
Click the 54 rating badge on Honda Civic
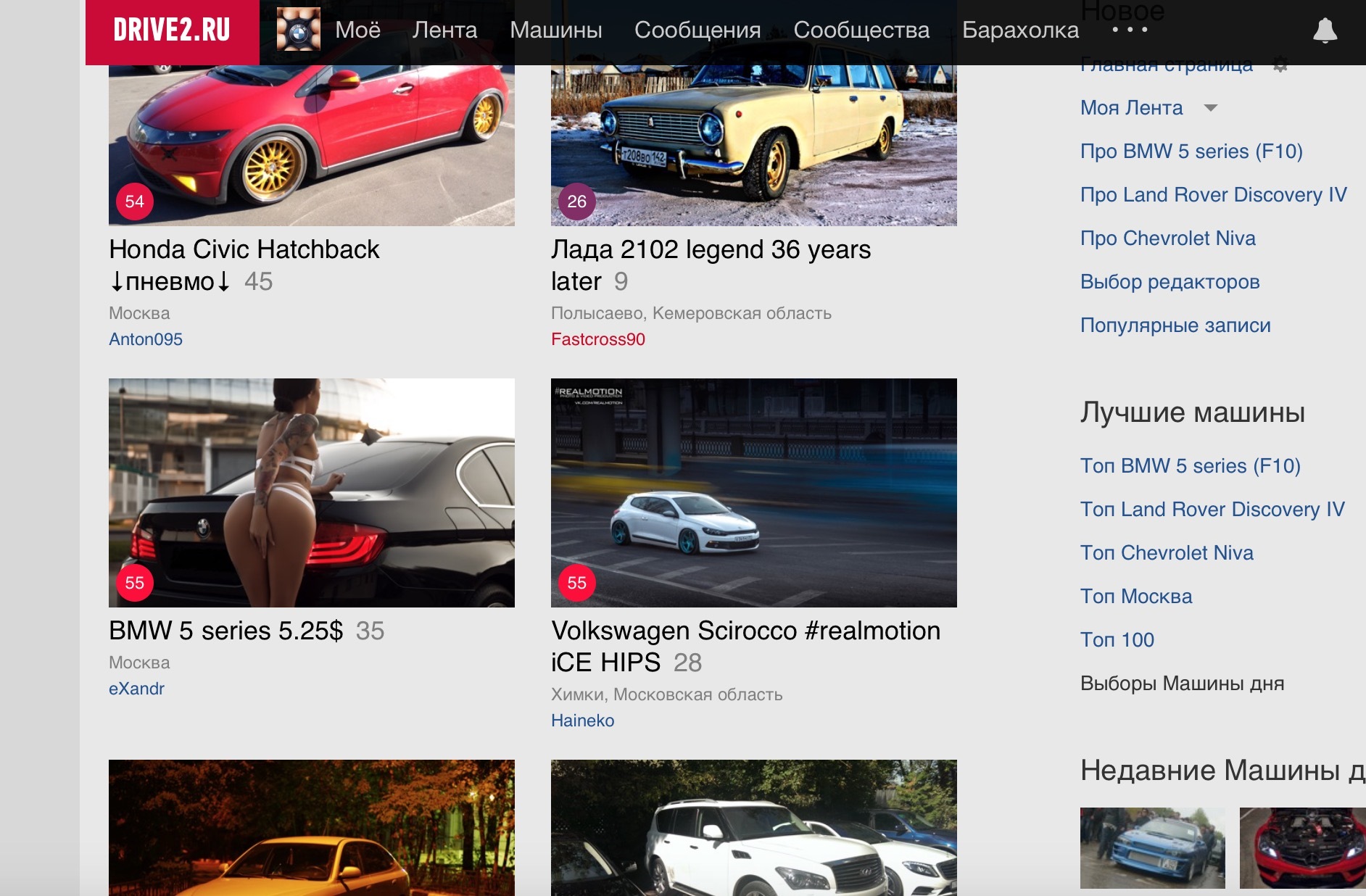[x=135, y=202]
